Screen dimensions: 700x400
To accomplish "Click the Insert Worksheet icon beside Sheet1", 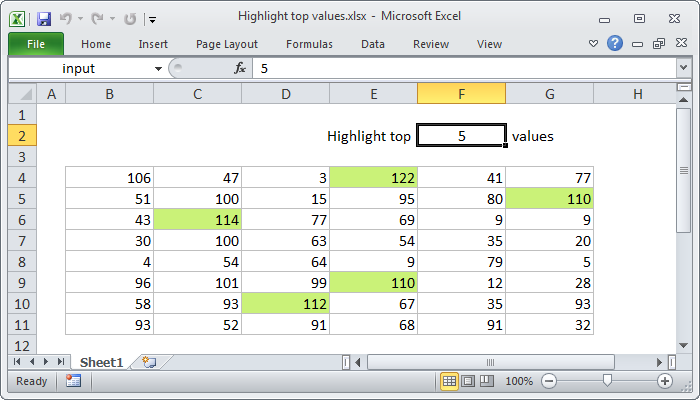I will tap(149, 361).
